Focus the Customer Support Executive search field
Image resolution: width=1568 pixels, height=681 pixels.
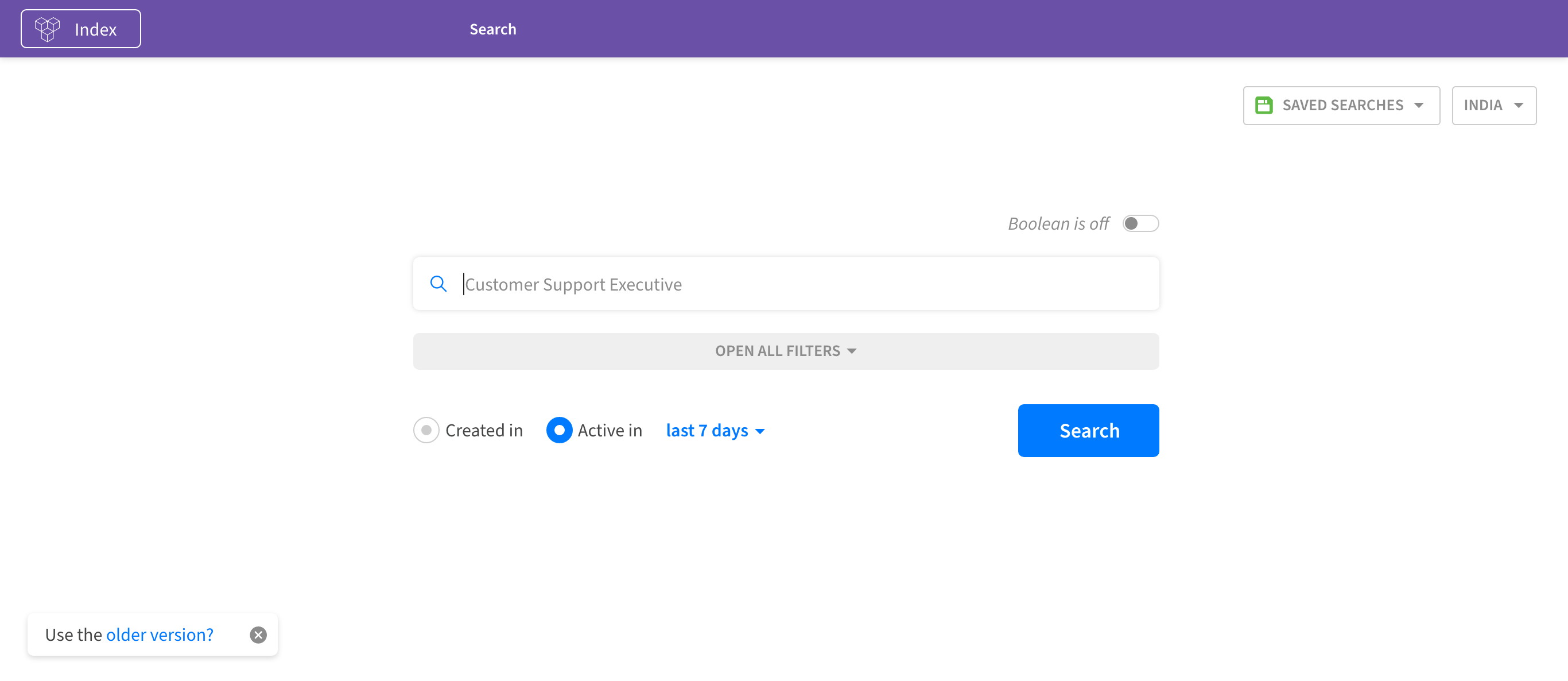pos(786,284)
